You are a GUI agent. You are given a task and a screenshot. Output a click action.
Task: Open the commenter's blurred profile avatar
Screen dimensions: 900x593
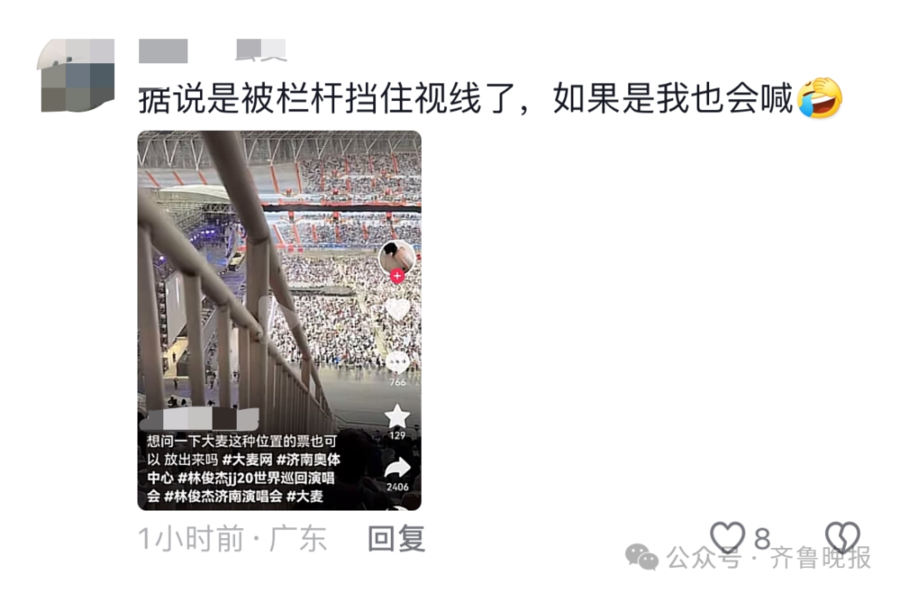pos(77,75)
